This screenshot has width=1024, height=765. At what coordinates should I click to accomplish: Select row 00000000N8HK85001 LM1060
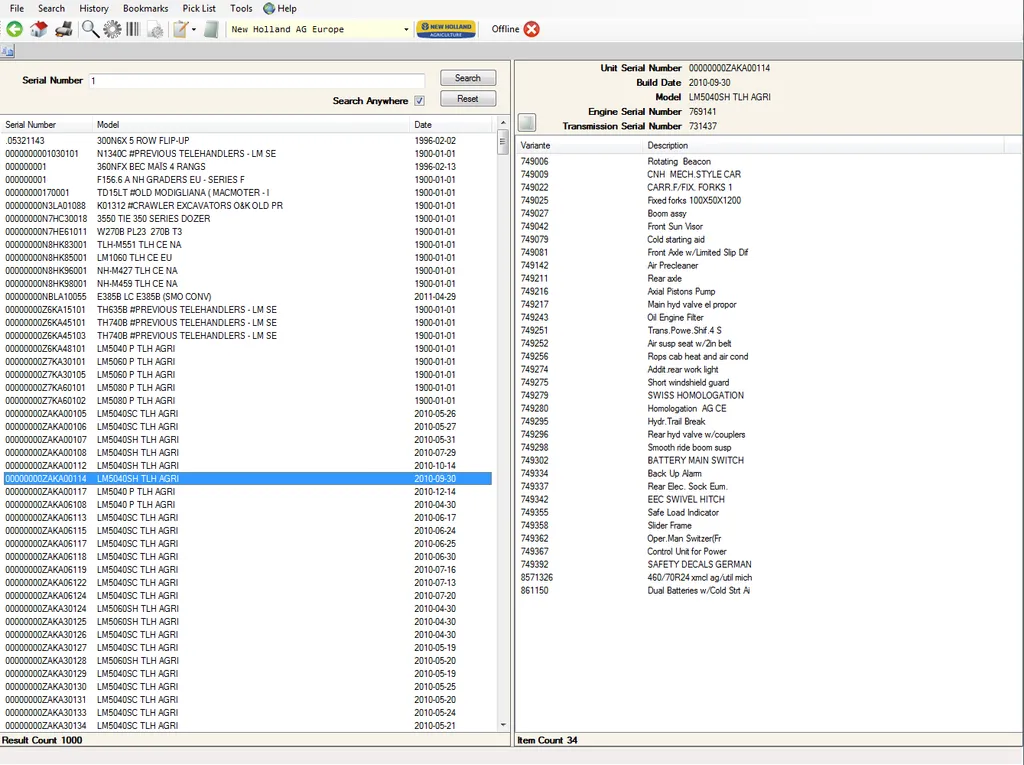pos(248,257)
